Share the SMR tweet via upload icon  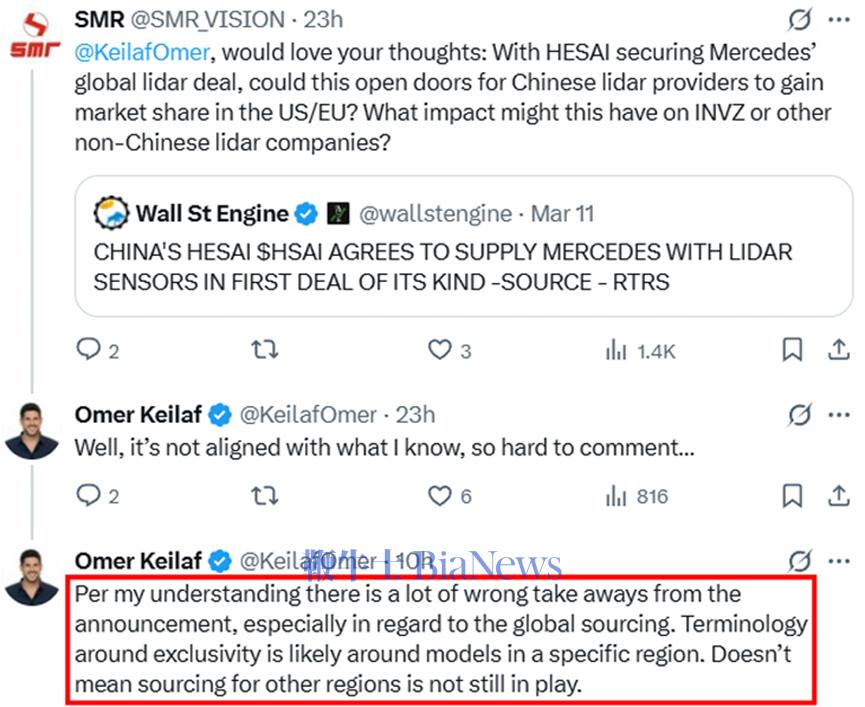point(839,350)
